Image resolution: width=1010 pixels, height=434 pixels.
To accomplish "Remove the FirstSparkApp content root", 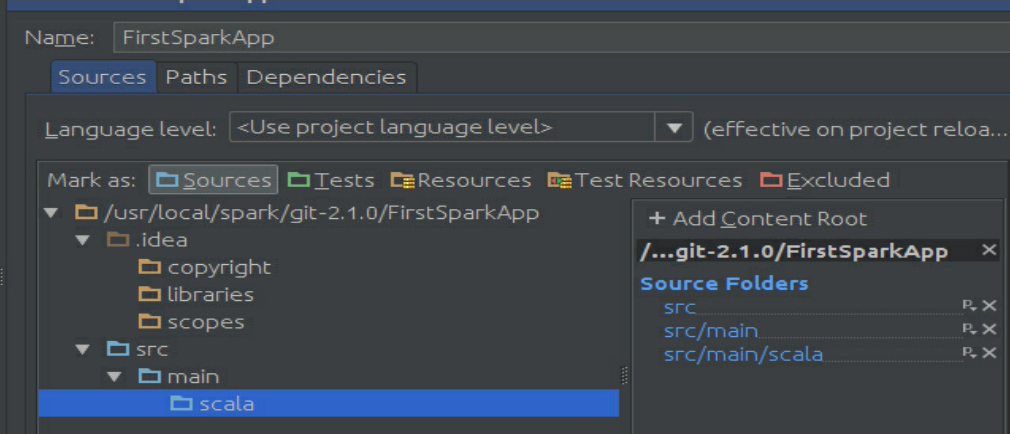I will click(989, 250).
